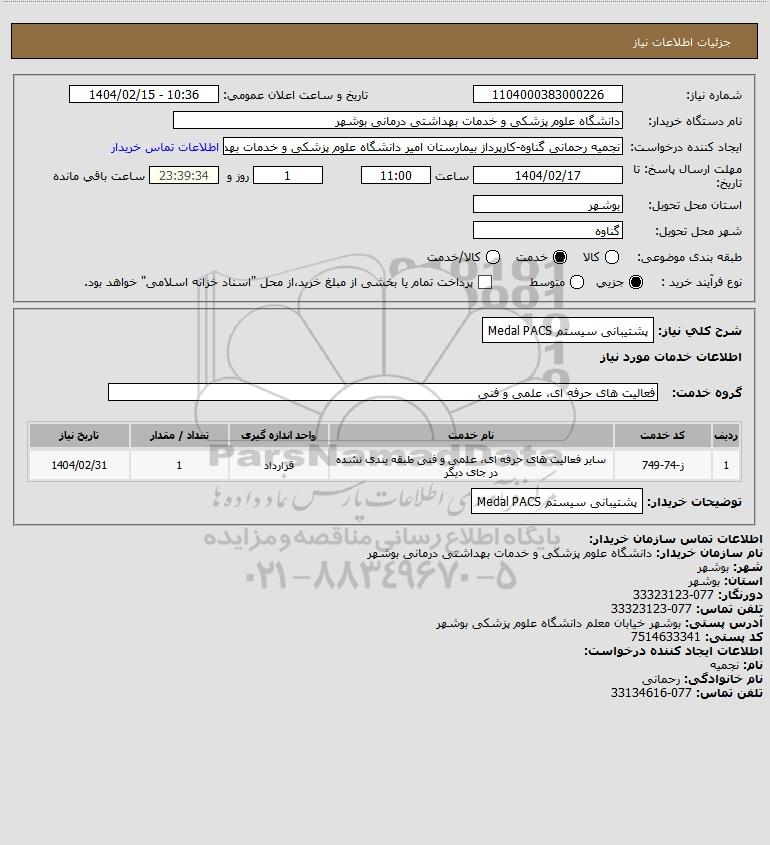
Task: Click the days remaining field showing 1
Action: [288, 175]
